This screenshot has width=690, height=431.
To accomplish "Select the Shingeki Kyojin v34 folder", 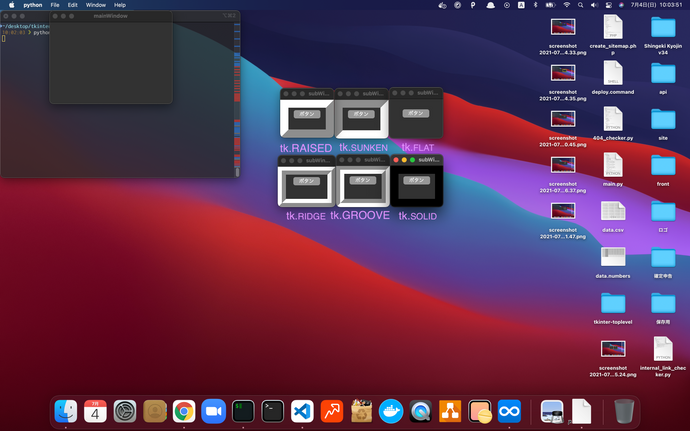I will click(663, 34).
